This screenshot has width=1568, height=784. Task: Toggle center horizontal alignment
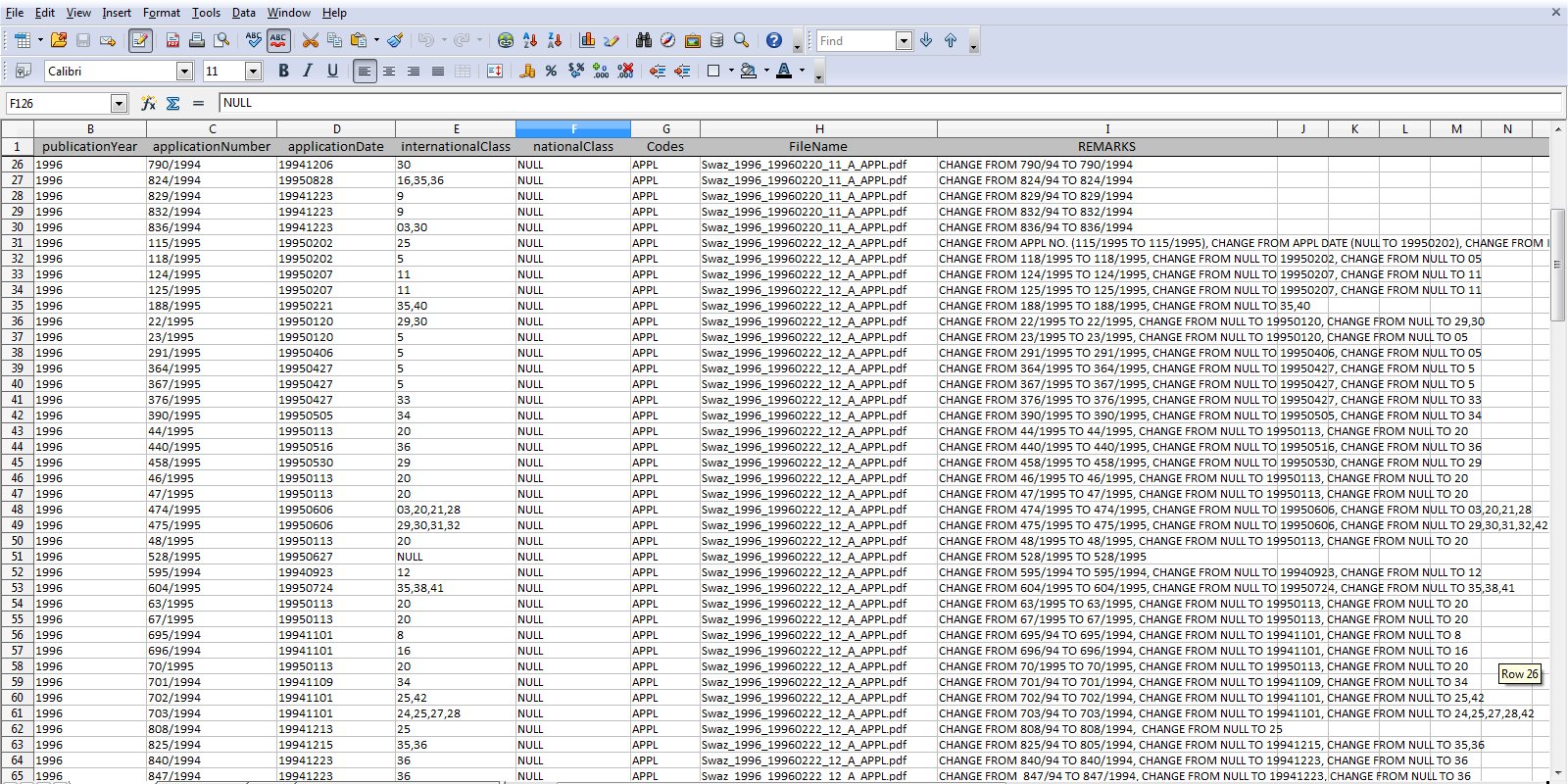pos(389,71)
